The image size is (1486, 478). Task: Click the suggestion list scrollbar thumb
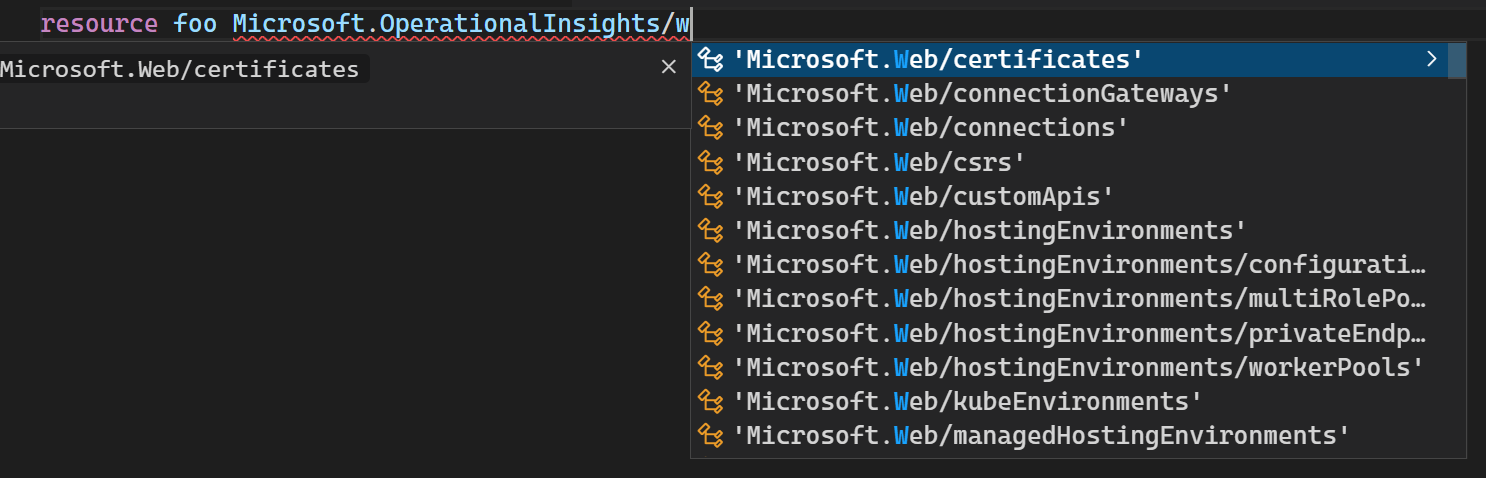coord(1457,60)
